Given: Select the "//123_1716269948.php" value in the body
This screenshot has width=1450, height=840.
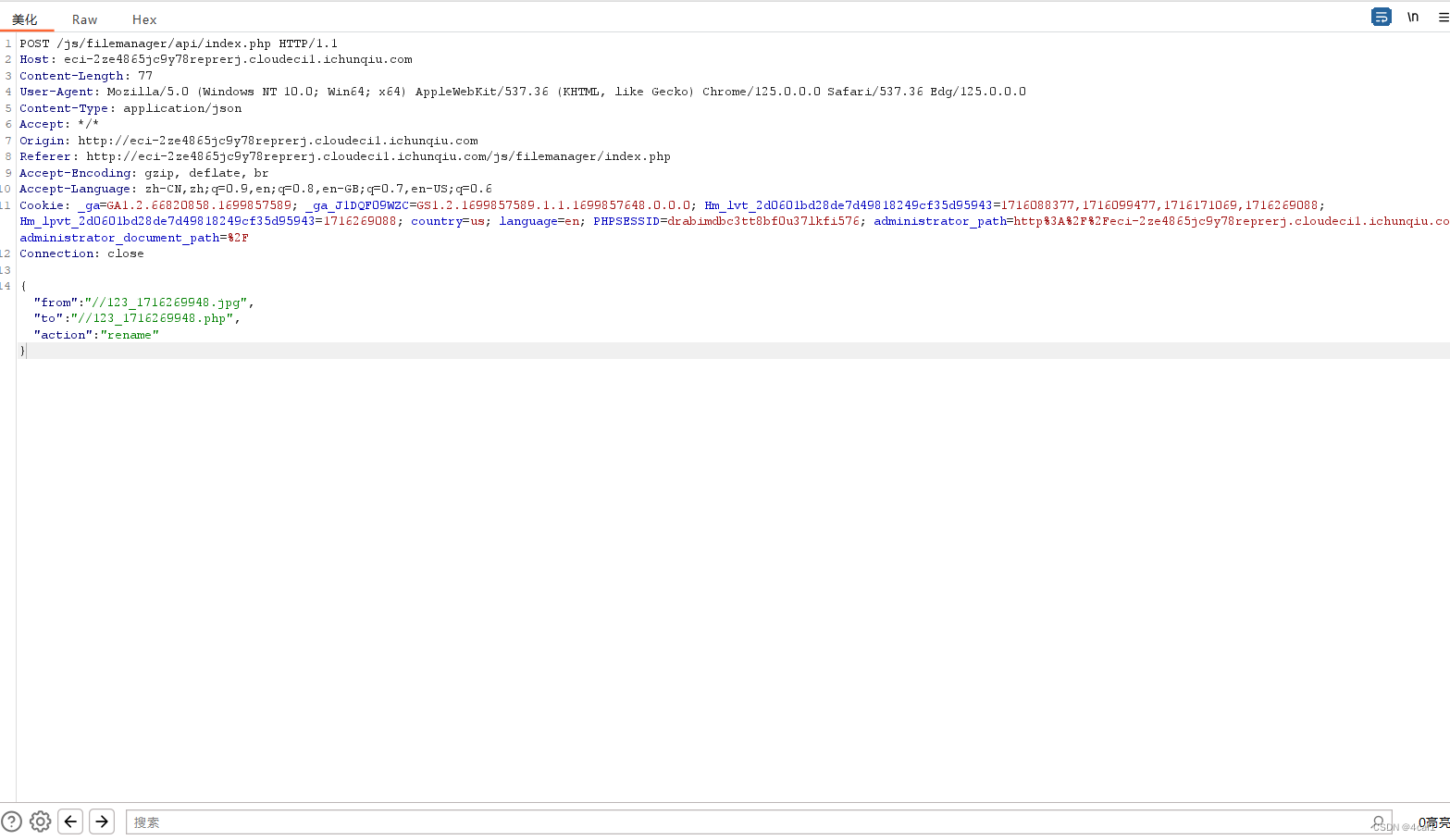Looking at the screenshot, I should [x=155, y=318].
